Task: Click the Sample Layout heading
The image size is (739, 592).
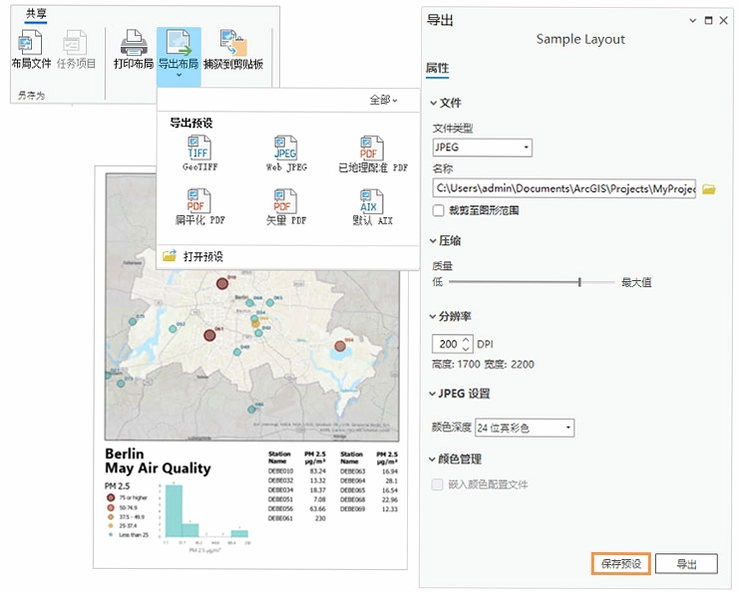Action: pyautogui.click(x=580, y=39)
